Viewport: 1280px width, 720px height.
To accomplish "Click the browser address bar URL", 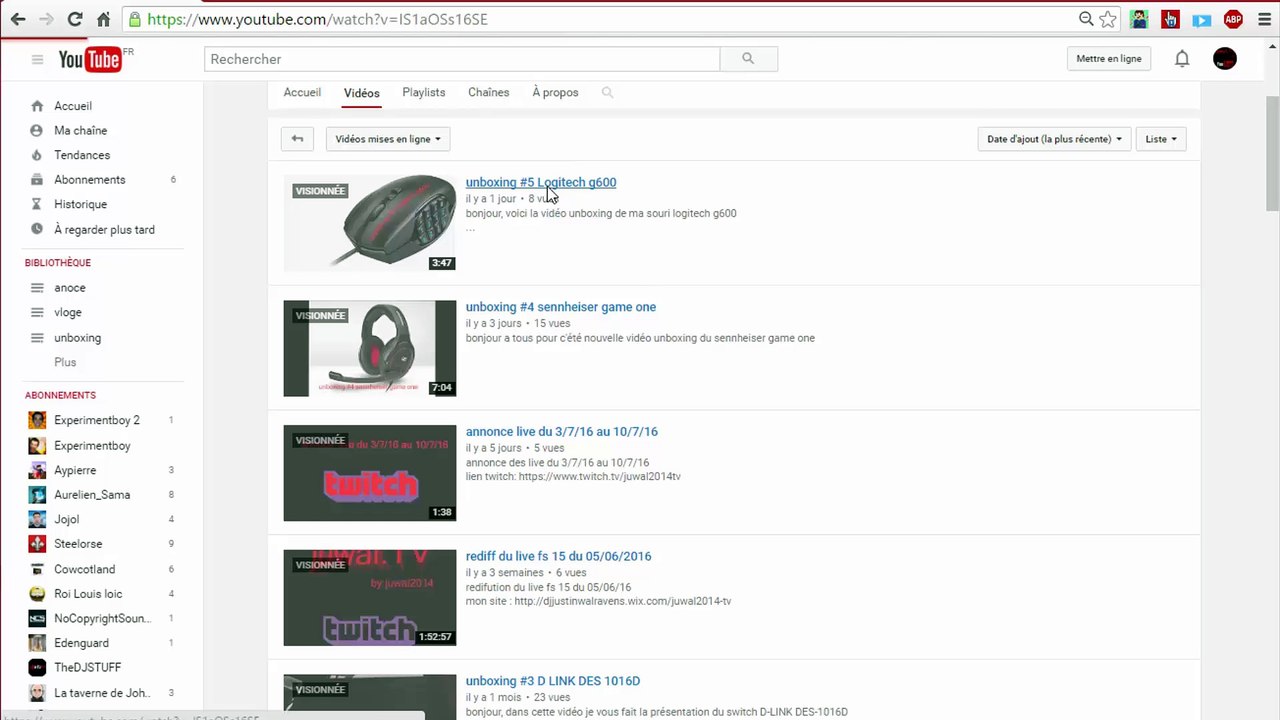I will [x=317, y=19].
